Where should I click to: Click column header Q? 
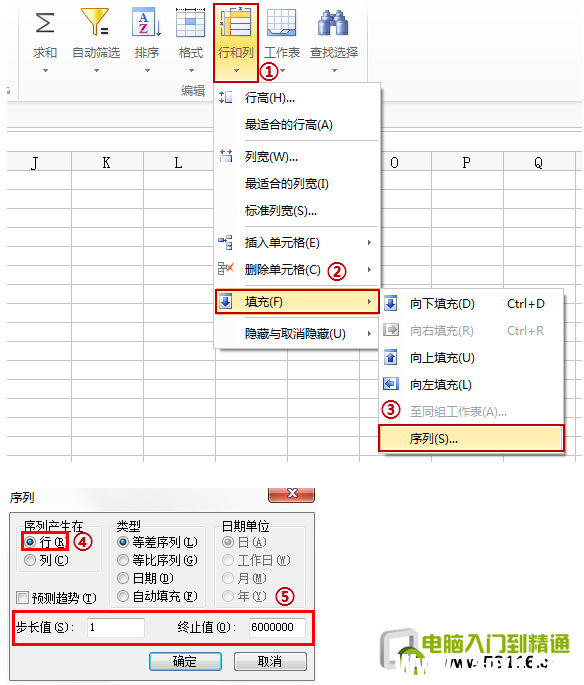point(539,162)
